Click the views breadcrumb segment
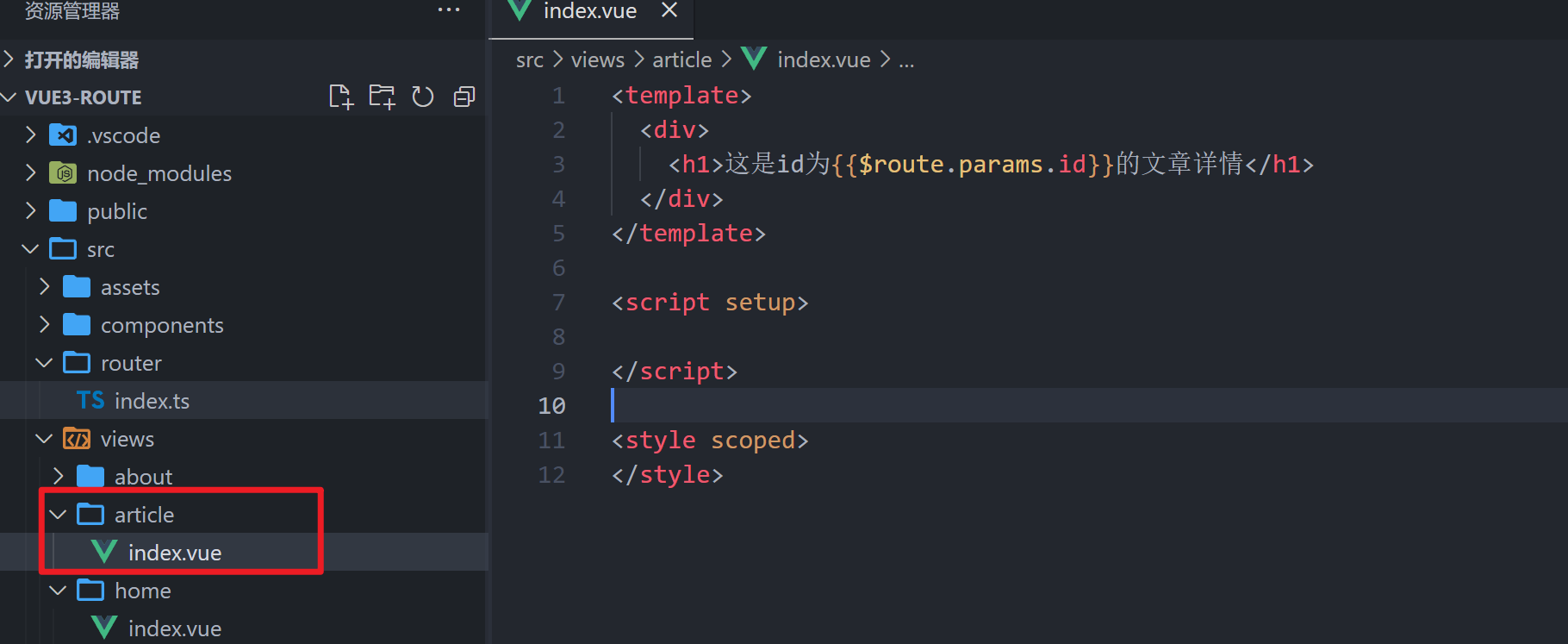The image size is (1568, 644). [598, 59]
